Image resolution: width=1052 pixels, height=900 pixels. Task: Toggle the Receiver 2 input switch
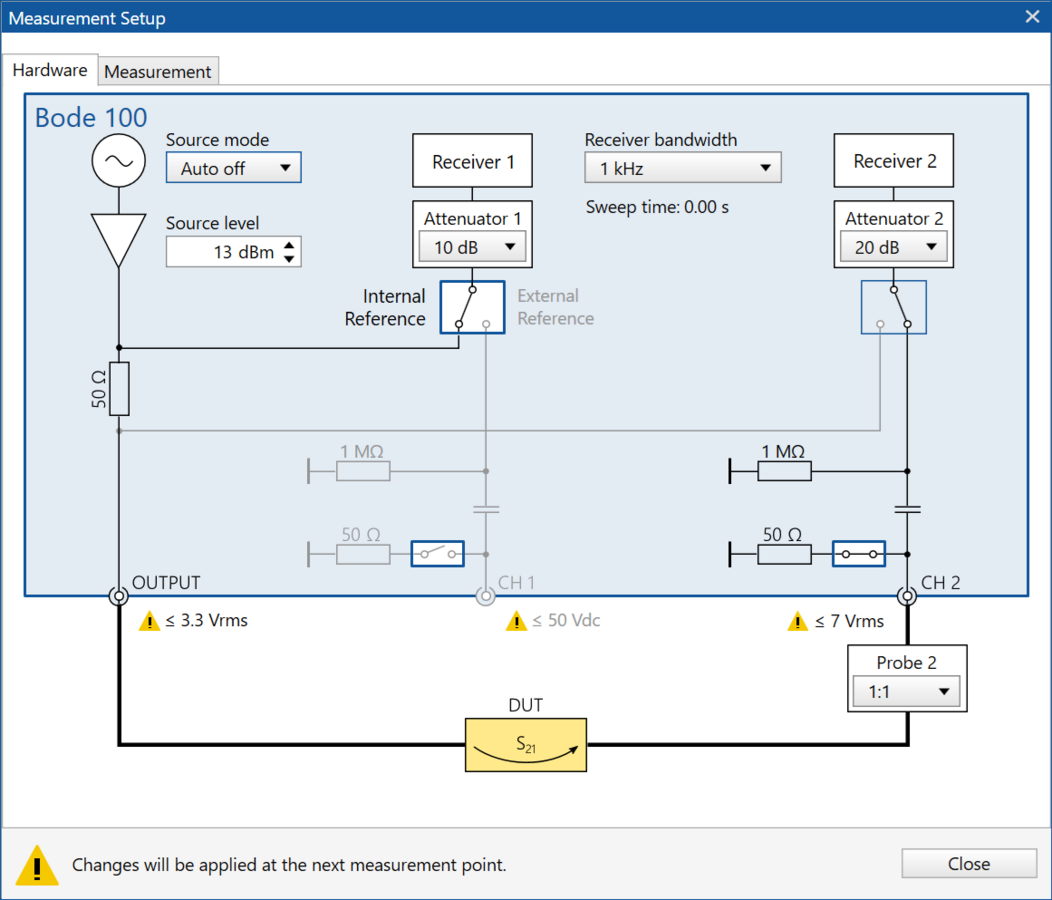pos(894,307)
